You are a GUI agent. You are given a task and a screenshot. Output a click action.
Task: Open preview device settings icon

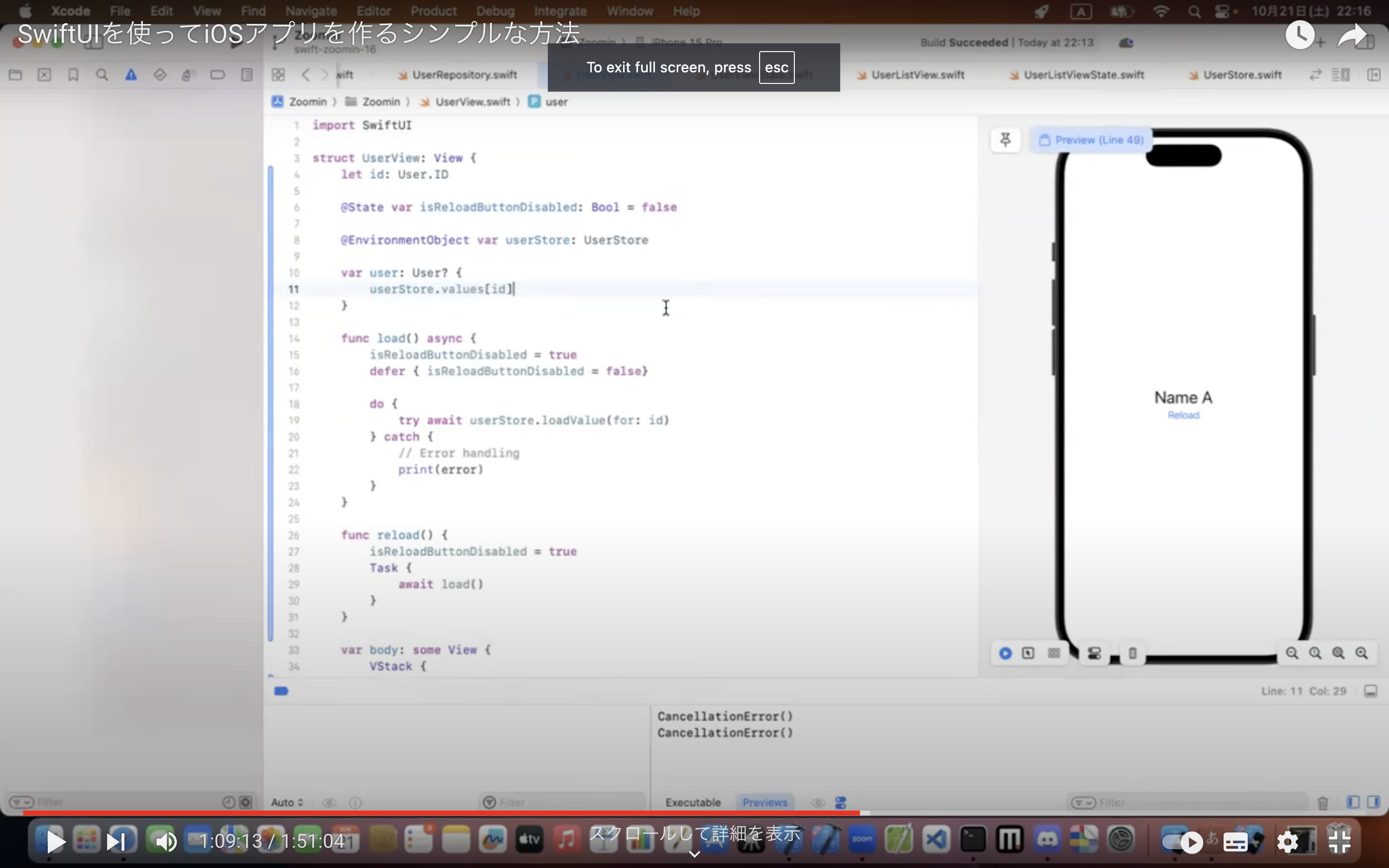pos(1094,653)
